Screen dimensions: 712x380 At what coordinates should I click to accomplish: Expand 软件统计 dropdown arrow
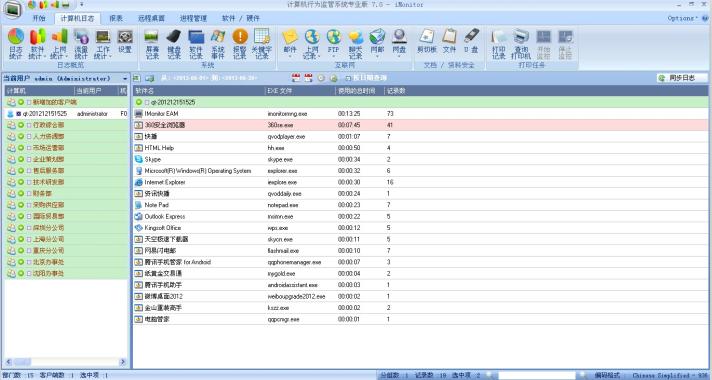tap(45, 57)
